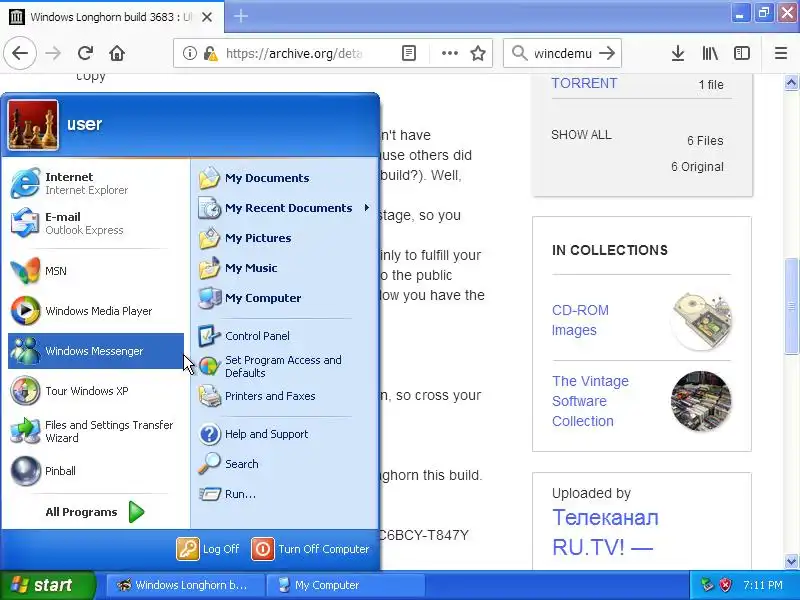Open the MSN butterfly shortcut
Viewport: 800px width, 600px height.
(95, 271)
